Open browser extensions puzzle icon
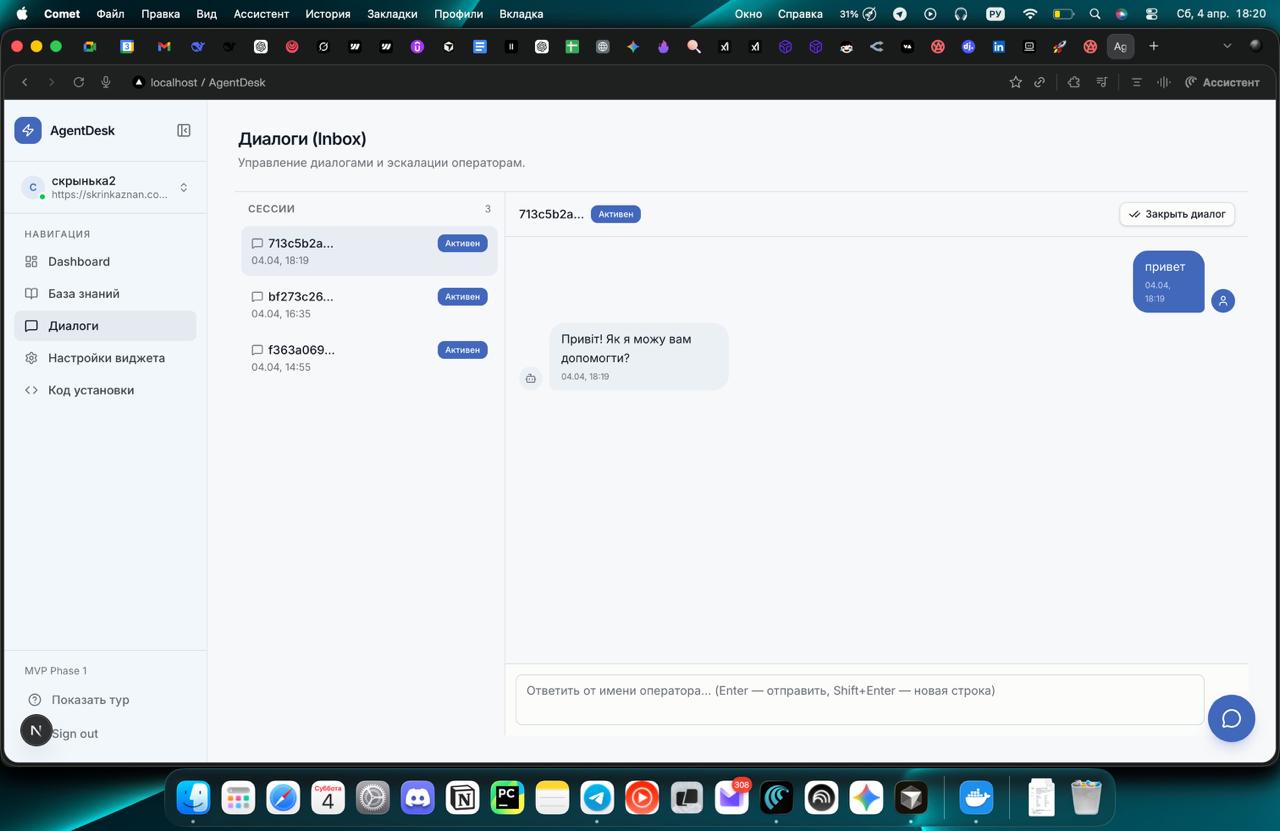1280x831 pixels. (x=1074, y=82)
